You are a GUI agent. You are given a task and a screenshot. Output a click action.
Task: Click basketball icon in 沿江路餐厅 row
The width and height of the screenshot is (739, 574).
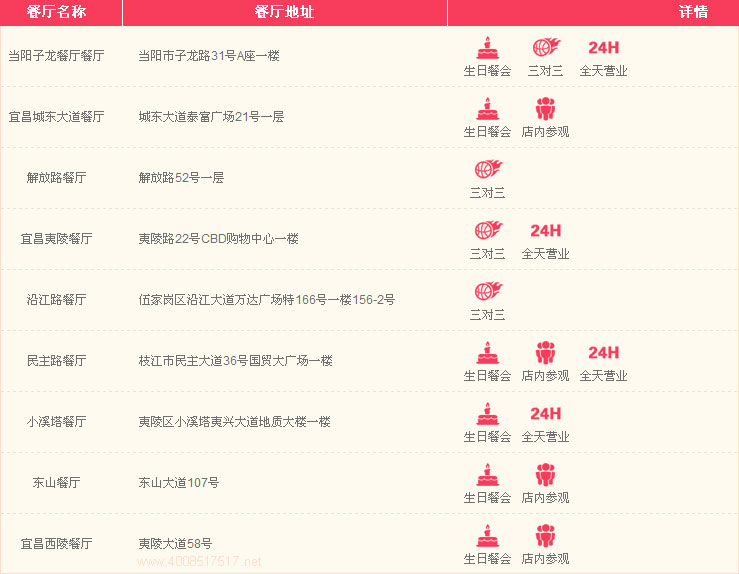point(488,291)
